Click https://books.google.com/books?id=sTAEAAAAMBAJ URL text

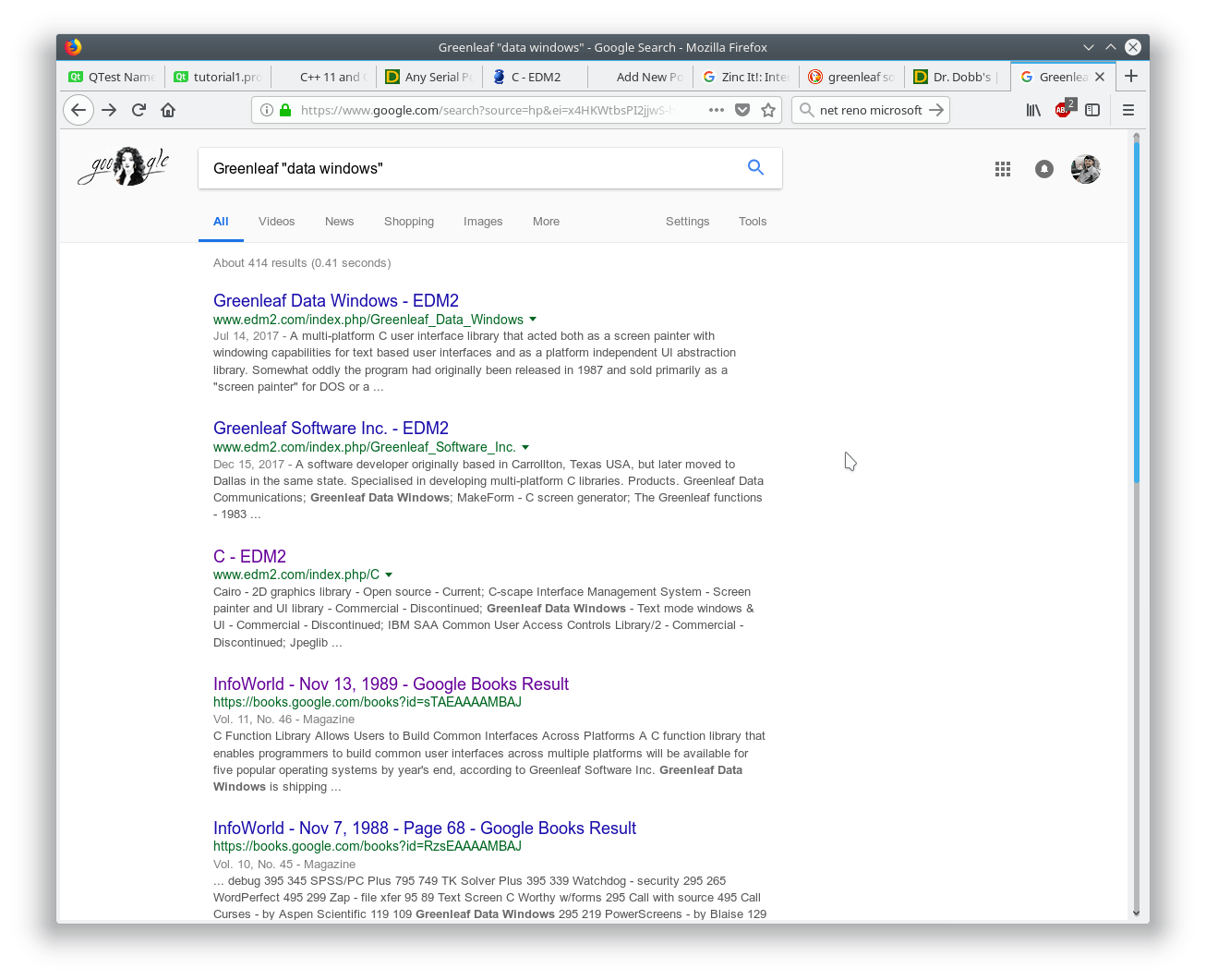pos(368,702)
